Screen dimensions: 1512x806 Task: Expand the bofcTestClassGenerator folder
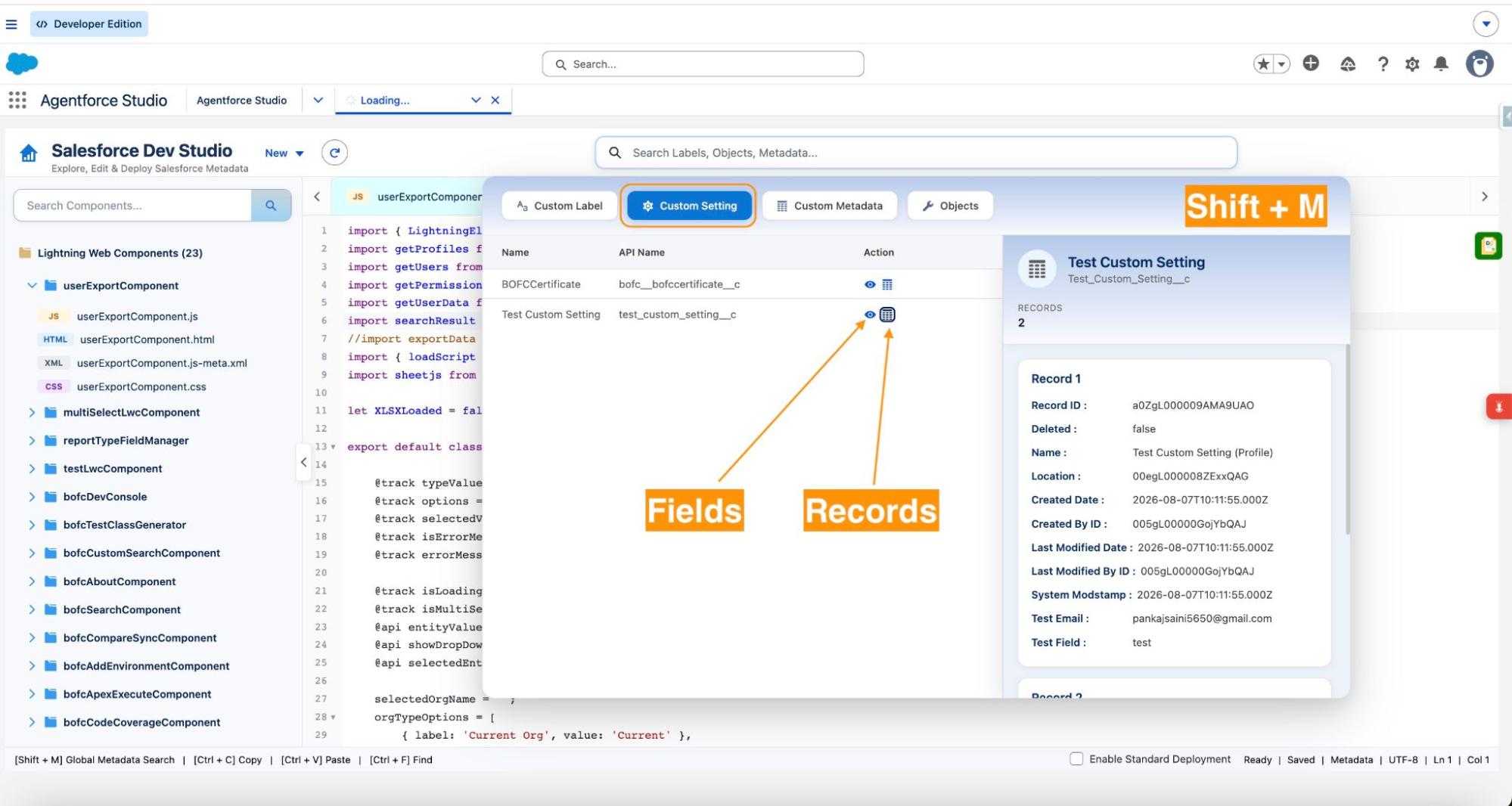[x=32, y=525]
